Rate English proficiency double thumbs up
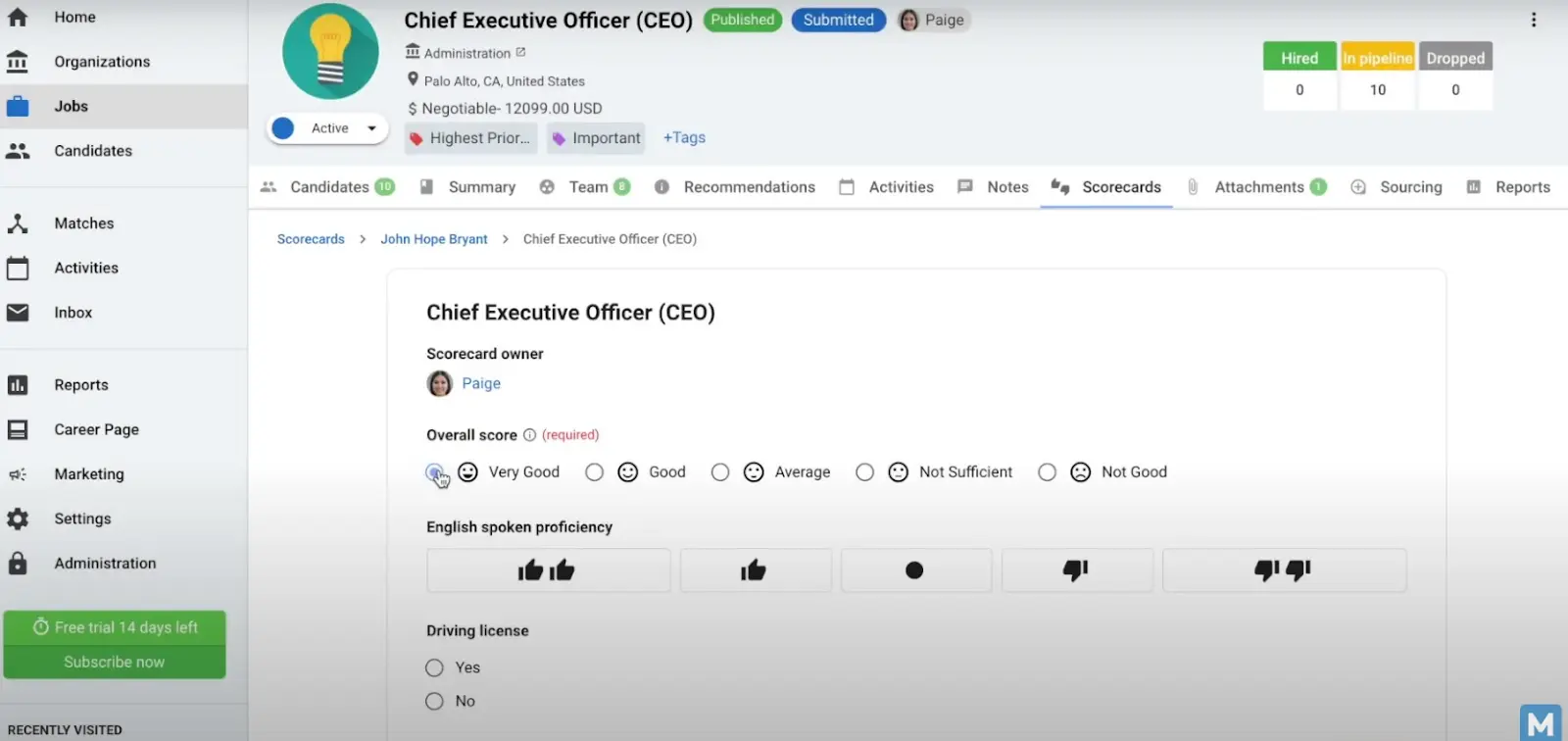The image size is (1568, 741). point(547,569)
